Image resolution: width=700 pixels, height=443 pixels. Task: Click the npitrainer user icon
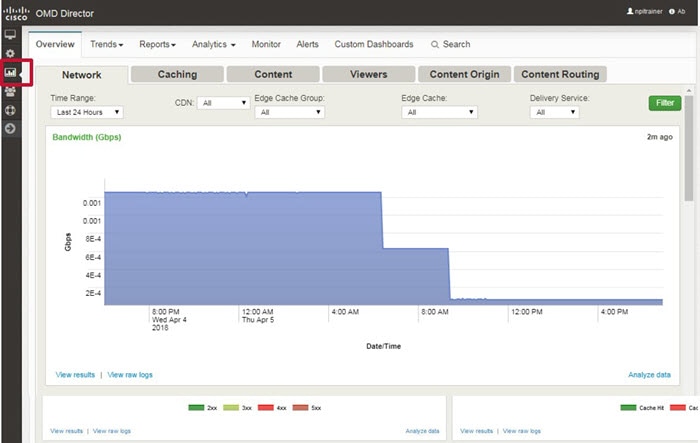pyautogui.click(x=630, y=11)
